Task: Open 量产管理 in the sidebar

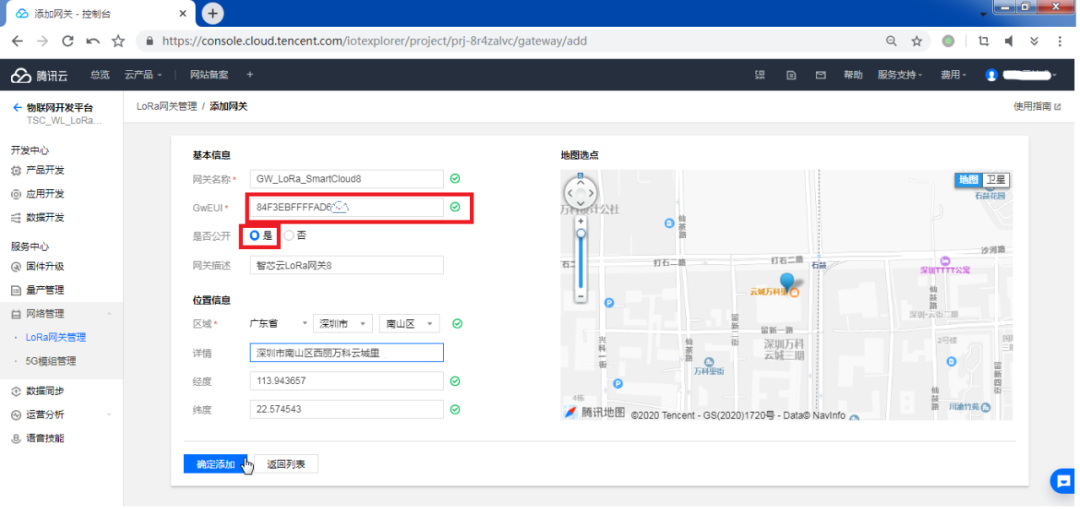Action: (x=45, y=290)
